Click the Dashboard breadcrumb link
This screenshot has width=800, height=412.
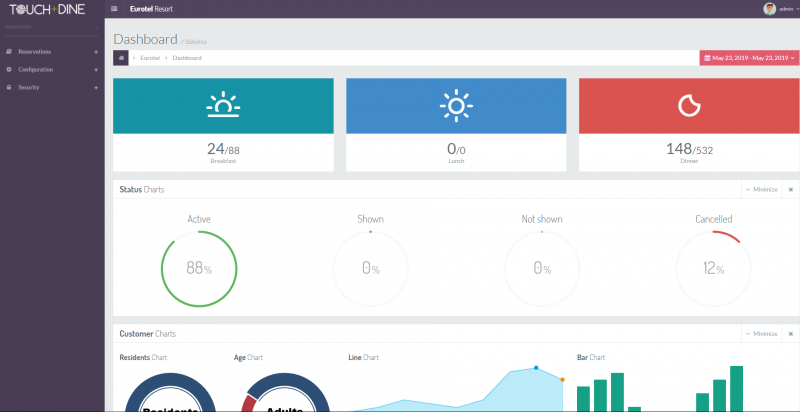tap(187, 58)
